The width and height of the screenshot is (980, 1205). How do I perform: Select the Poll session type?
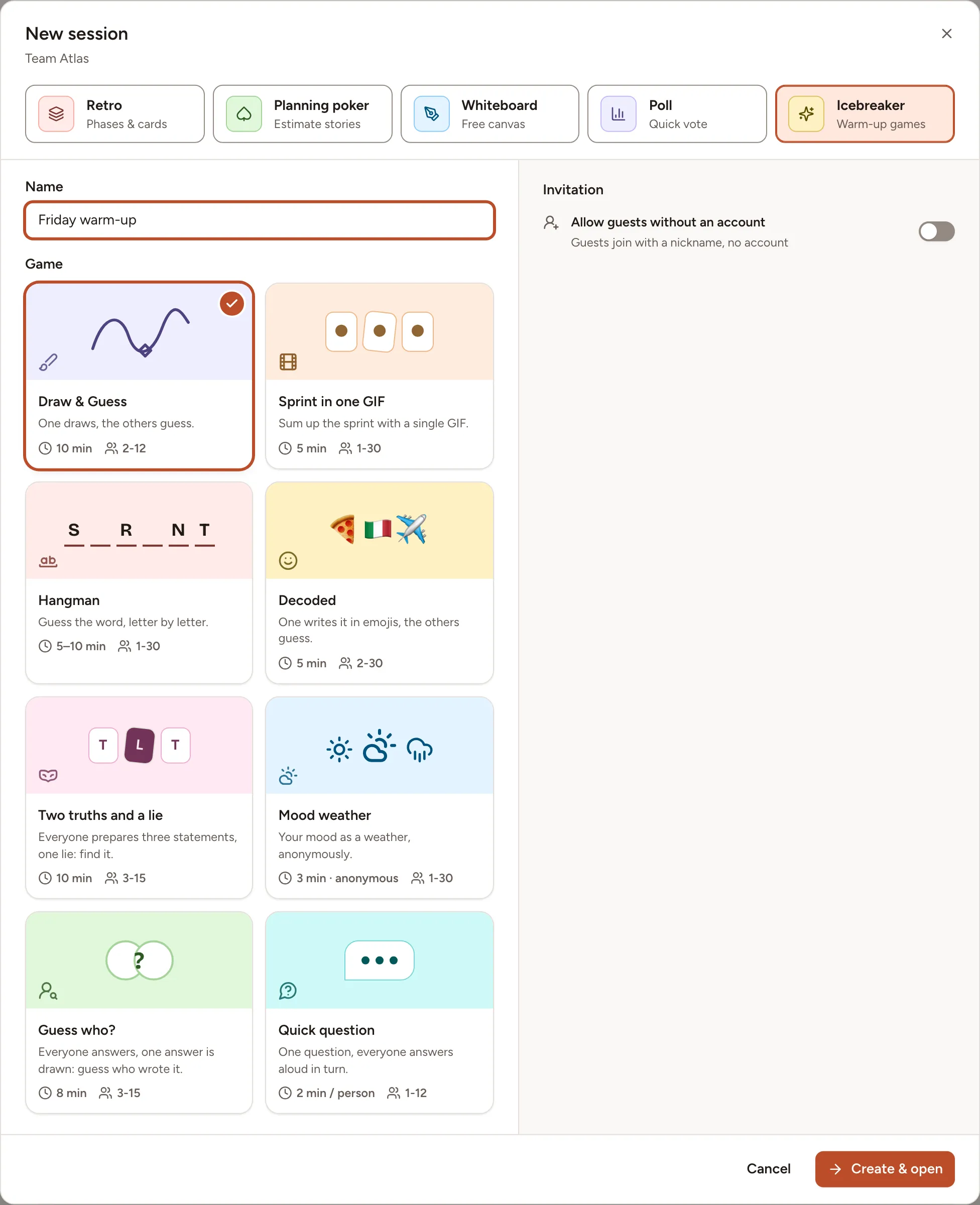click(x=677, y=114)
